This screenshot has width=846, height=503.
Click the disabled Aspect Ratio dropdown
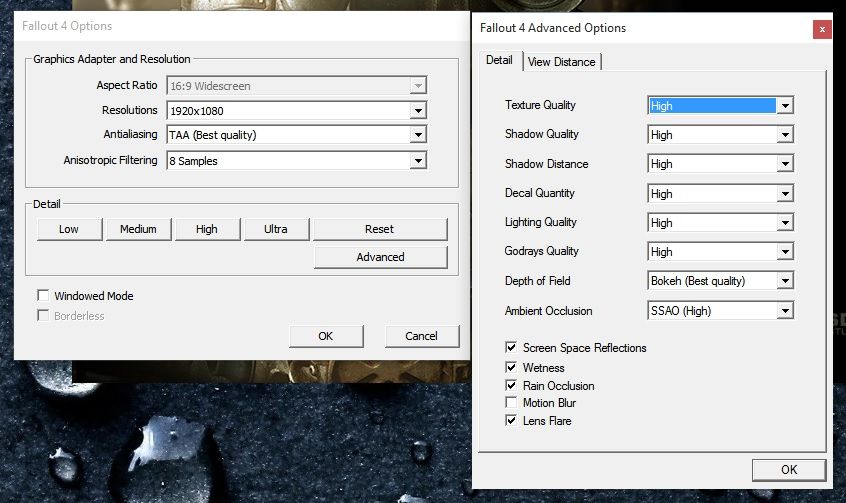point(297,85)
